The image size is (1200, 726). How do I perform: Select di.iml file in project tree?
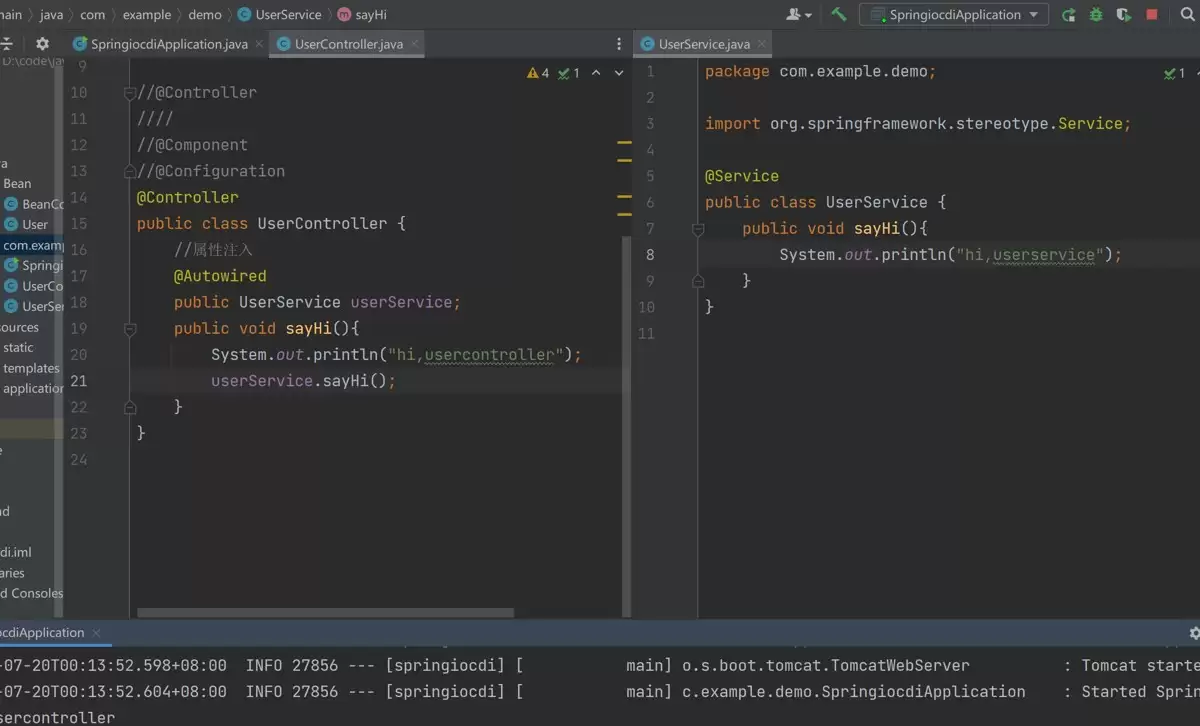point(16,552)
